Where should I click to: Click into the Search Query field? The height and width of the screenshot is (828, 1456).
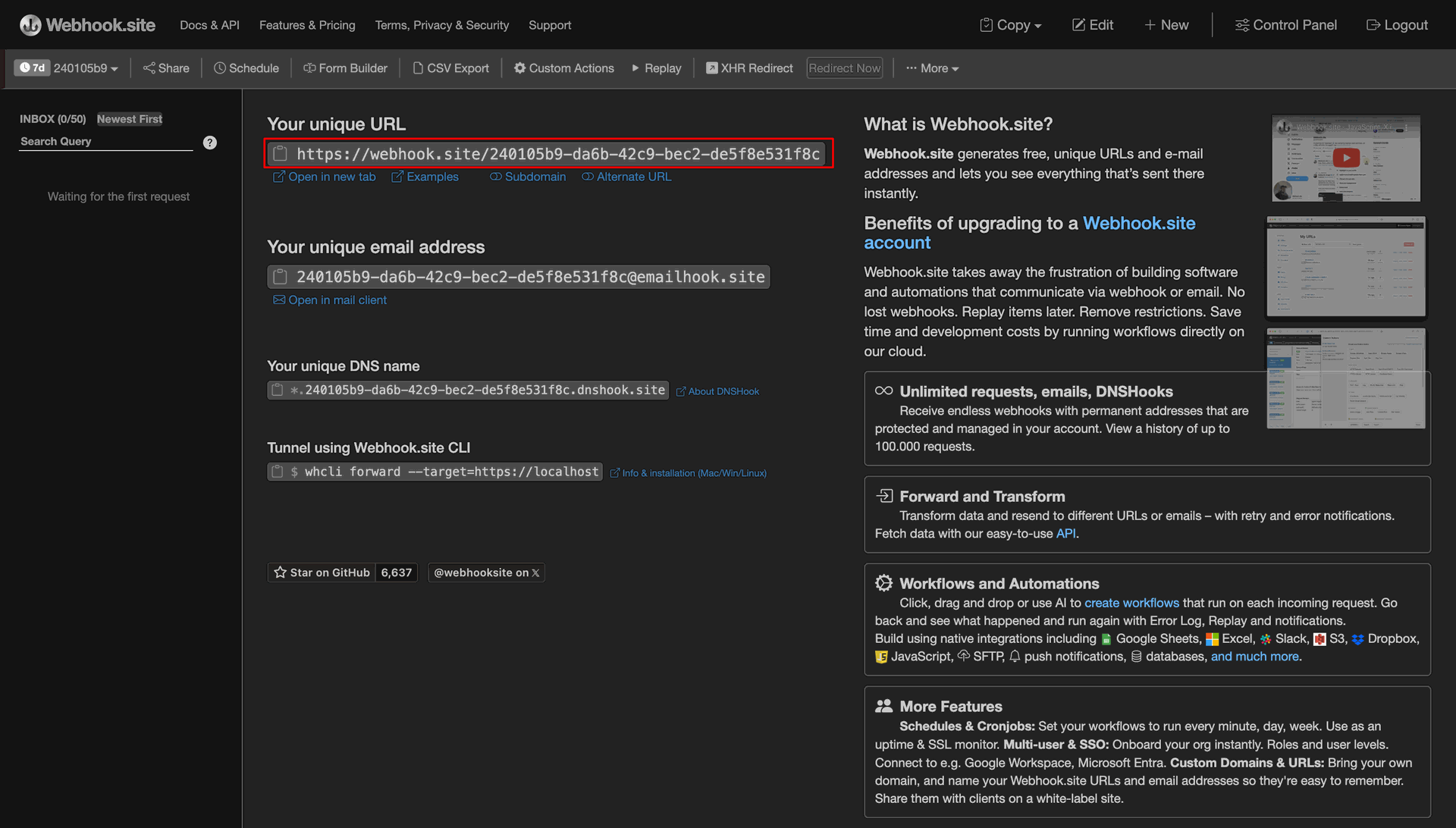[106, 142]
